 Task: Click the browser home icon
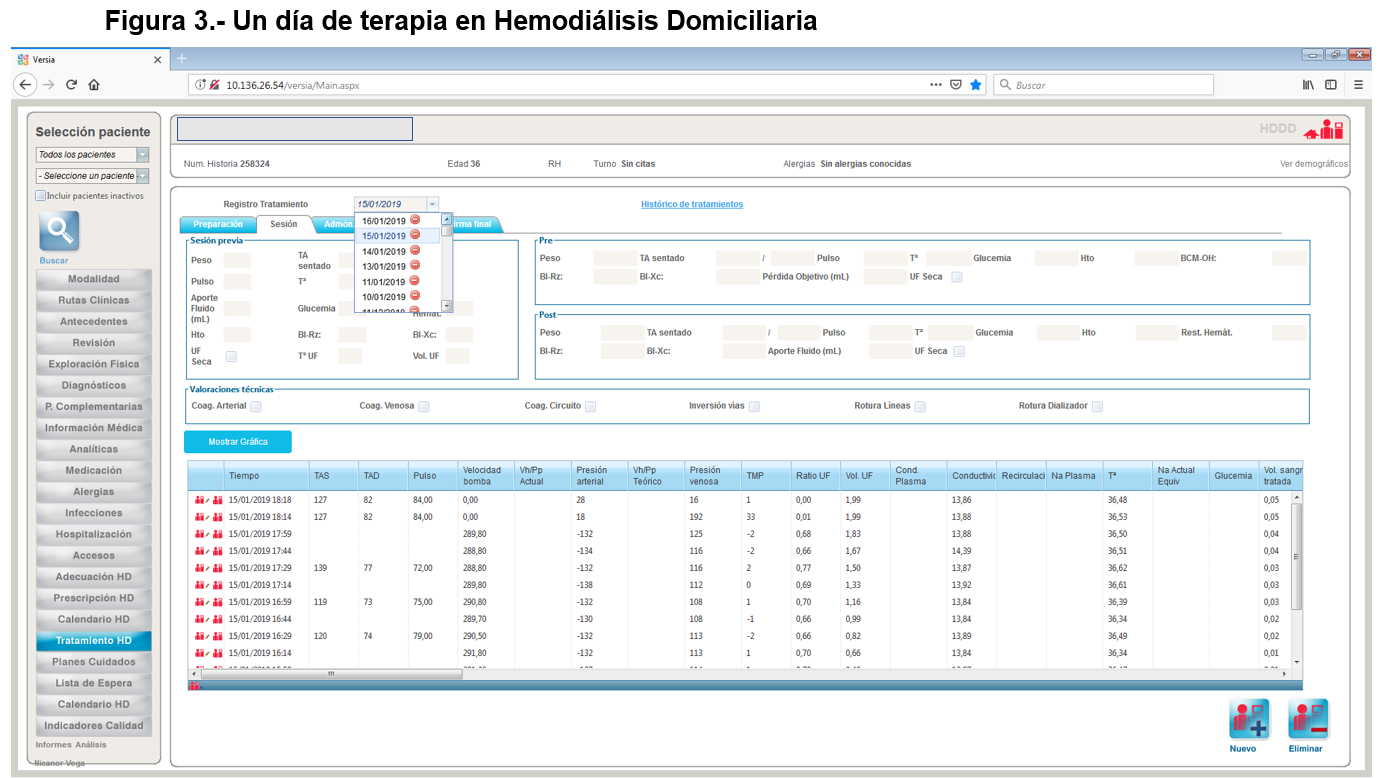[x=94, y=85]
